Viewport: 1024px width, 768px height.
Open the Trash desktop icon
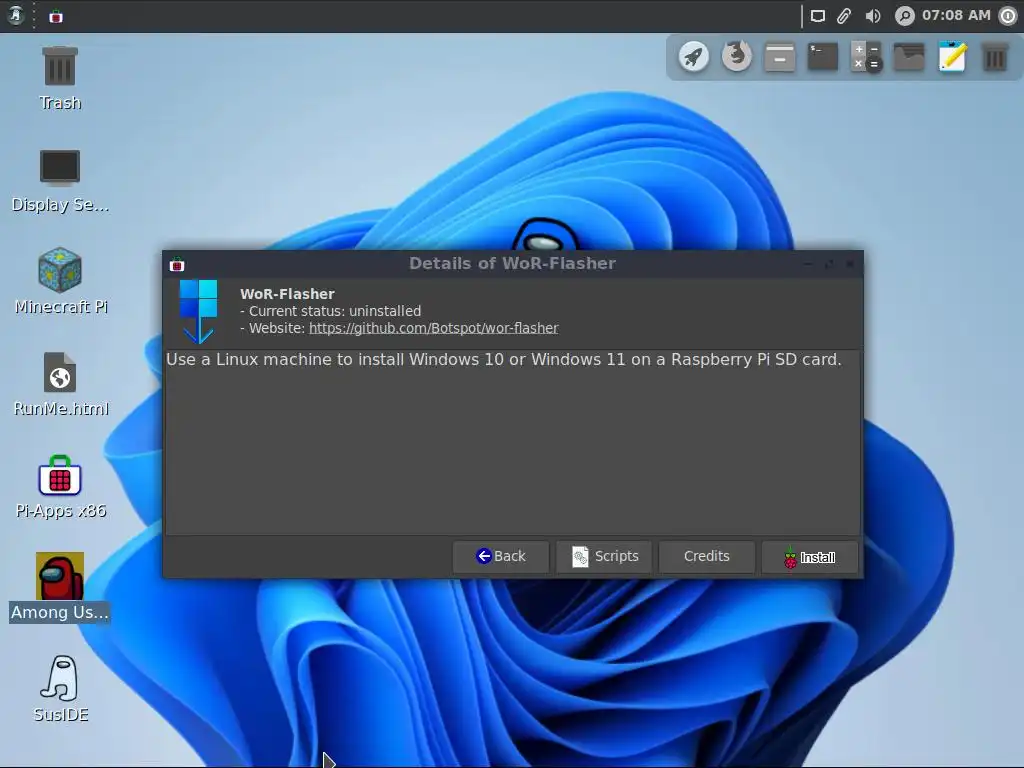(59, 77)
